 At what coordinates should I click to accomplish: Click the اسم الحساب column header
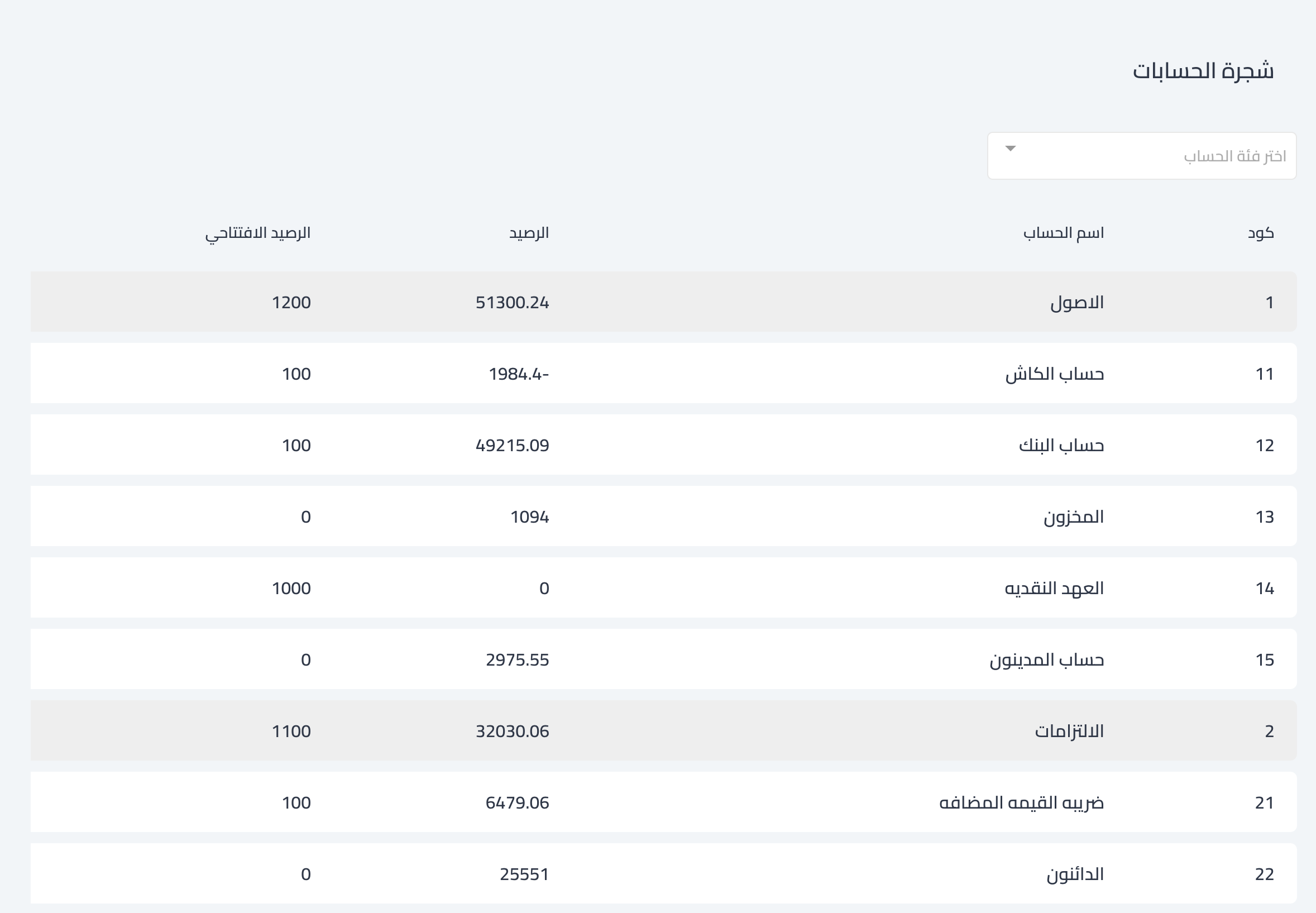click(1063, 233)
